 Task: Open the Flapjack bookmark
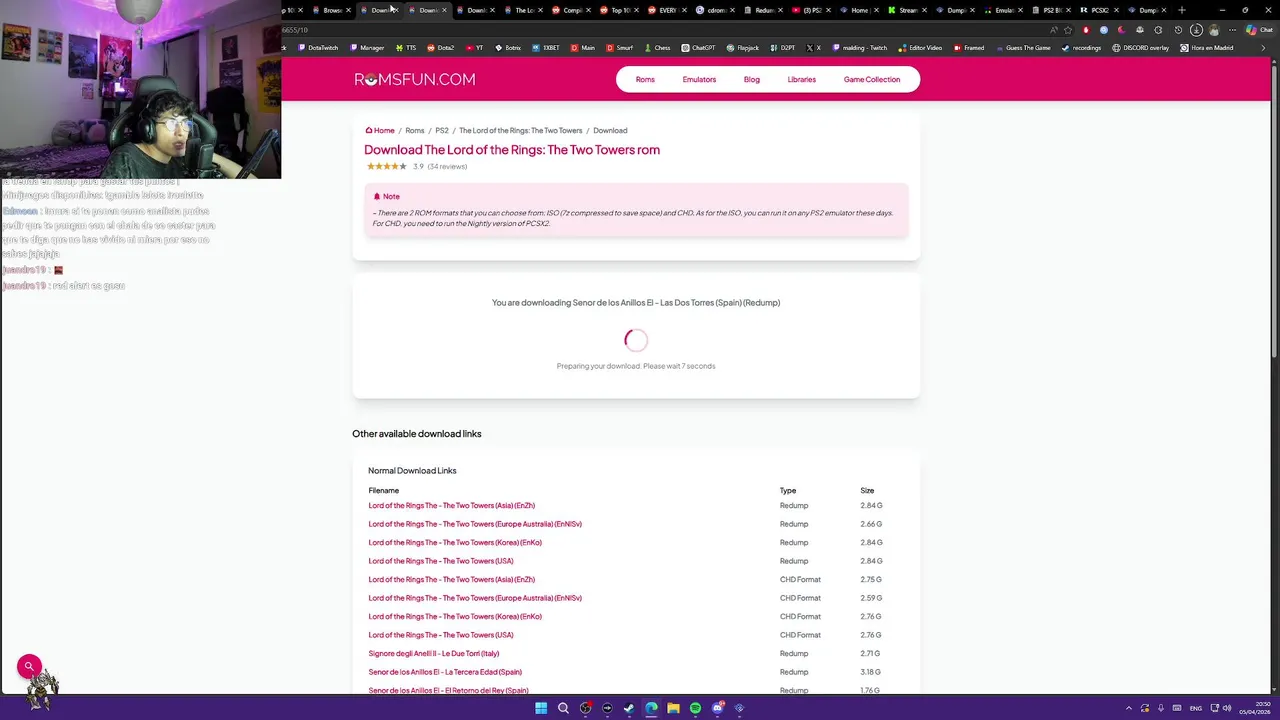(743, 48)
